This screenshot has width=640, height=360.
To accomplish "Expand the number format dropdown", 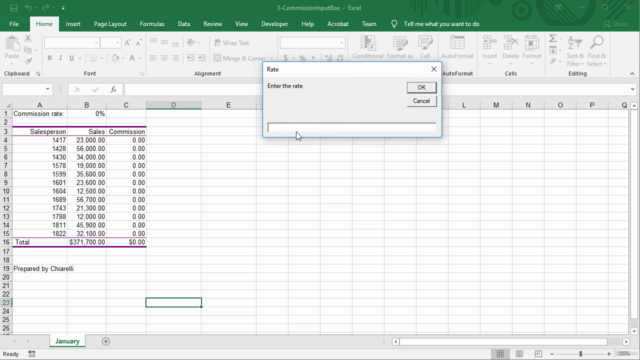I will [x=342, y=43].
